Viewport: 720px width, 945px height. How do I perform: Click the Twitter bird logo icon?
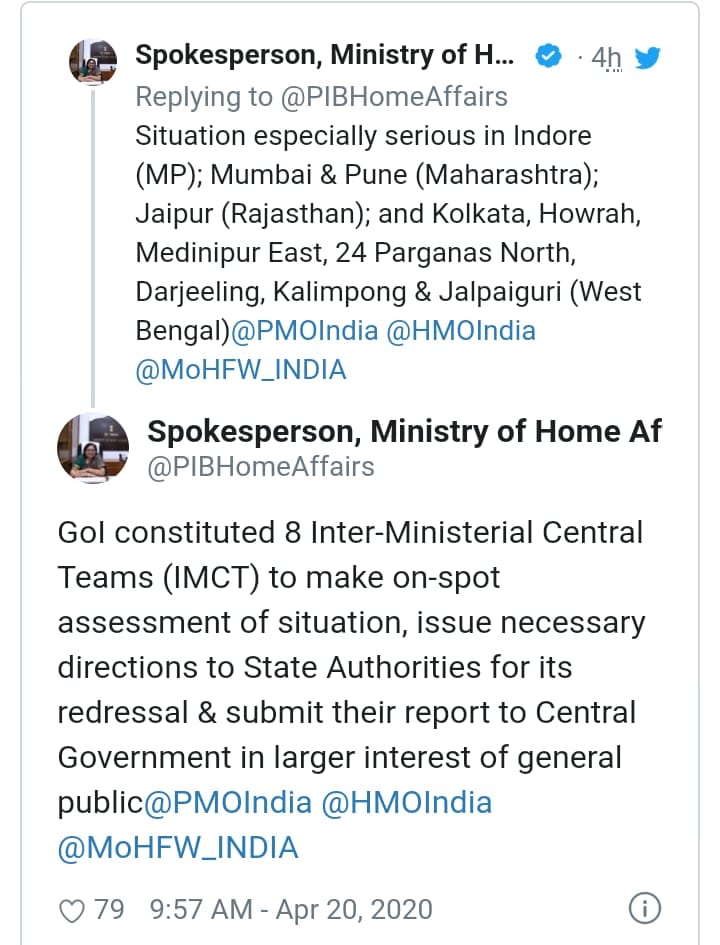[x=647, y=58]
